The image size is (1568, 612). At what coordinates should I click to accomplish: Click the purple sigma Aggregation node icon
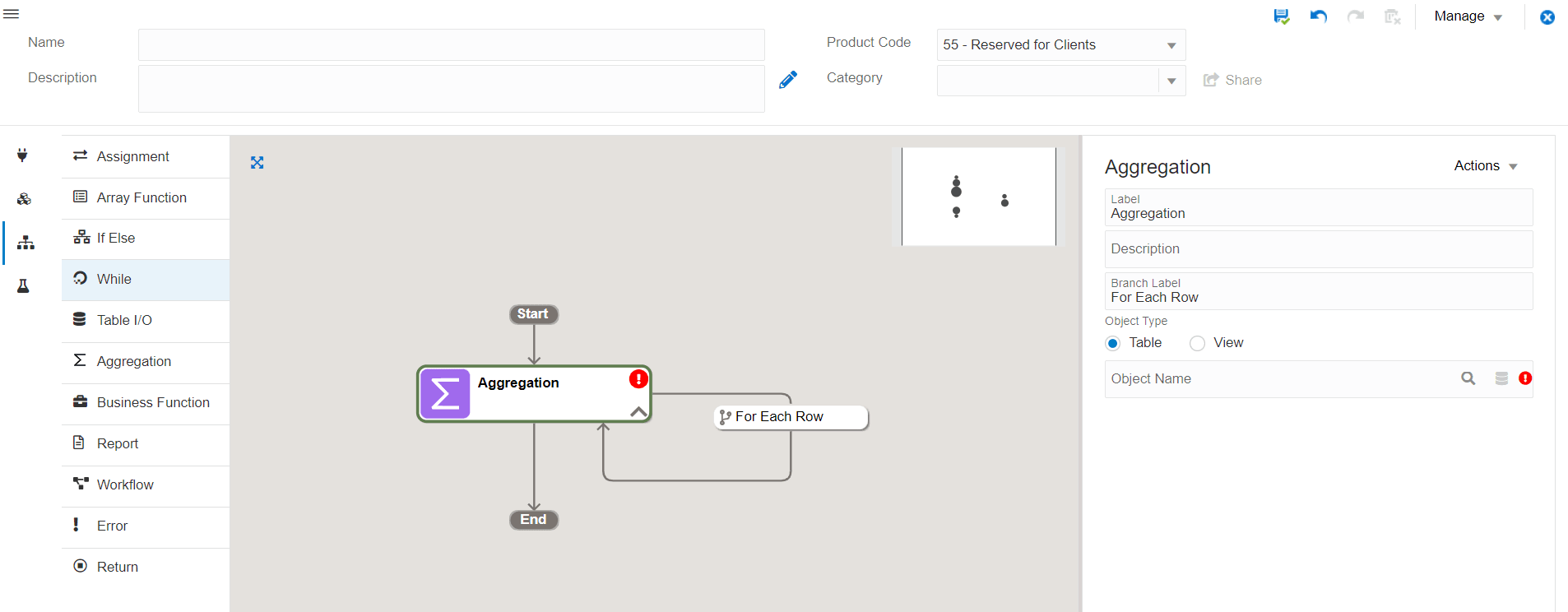click(445, 394)
